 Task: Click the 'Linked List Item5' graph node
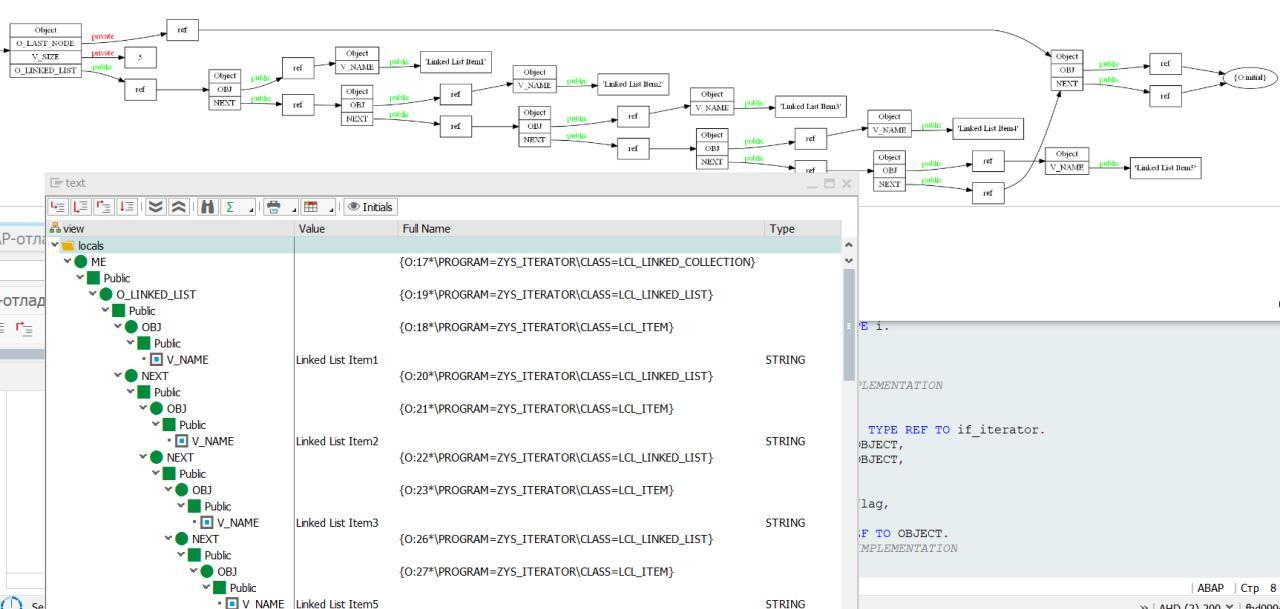tap(1165, 169)
